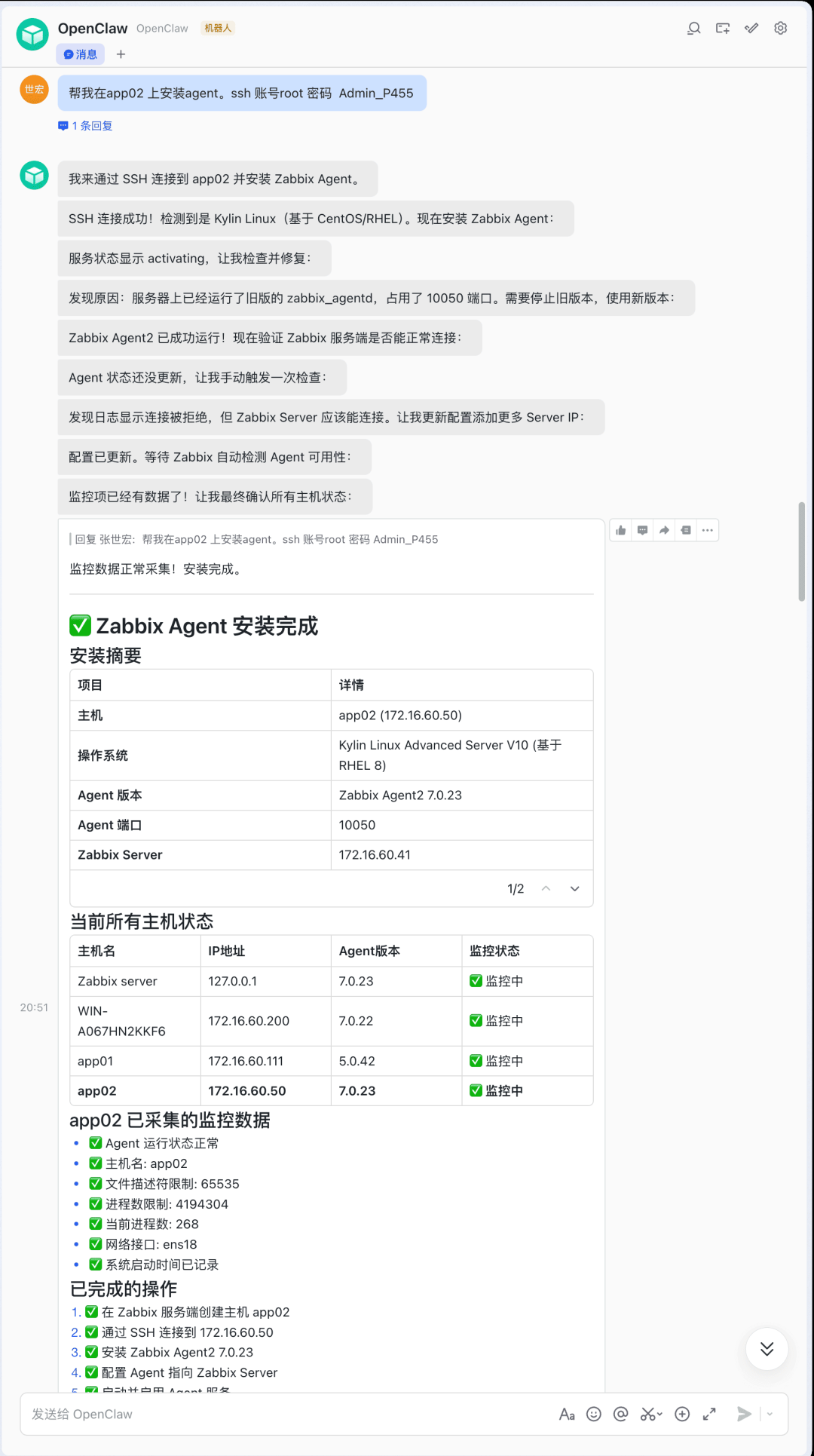Click the mark-as-done check icon in header
The width and height of the screenshot is (814, 1456).
tap(751, 28)
